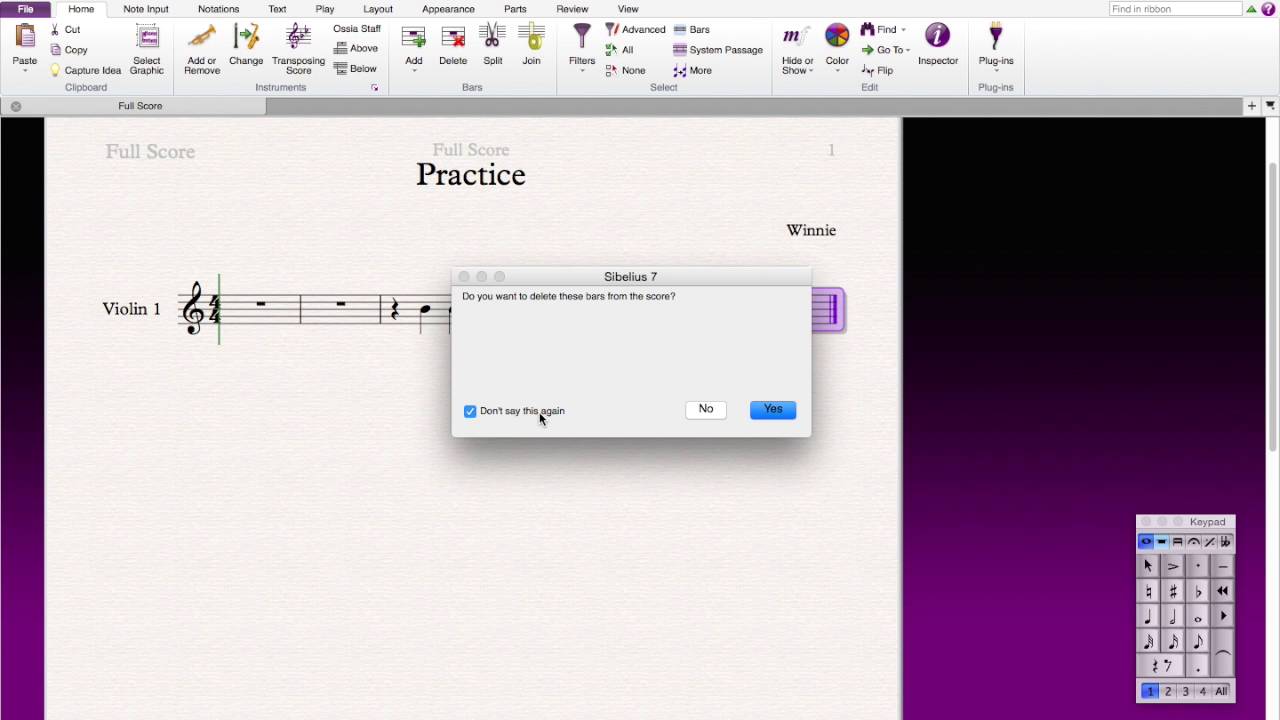Image resolution: width=1280 pixels, height=720 pixels.
Task: Click keypad tie button
Action: coord(1223,653)
